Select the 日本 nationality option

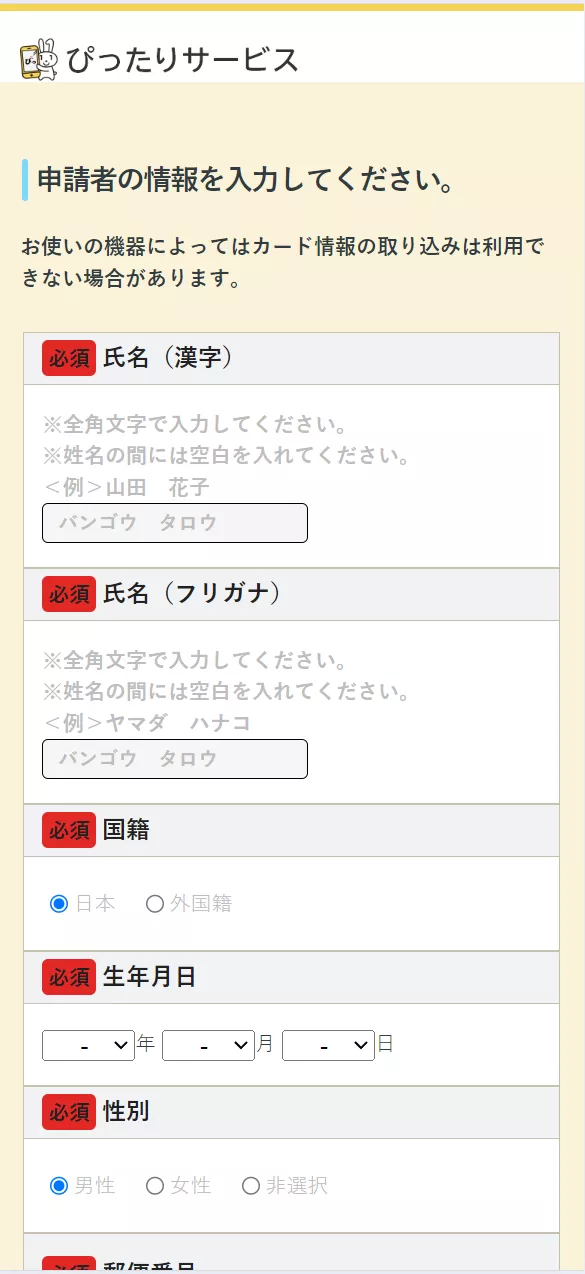tap(56, 904)
